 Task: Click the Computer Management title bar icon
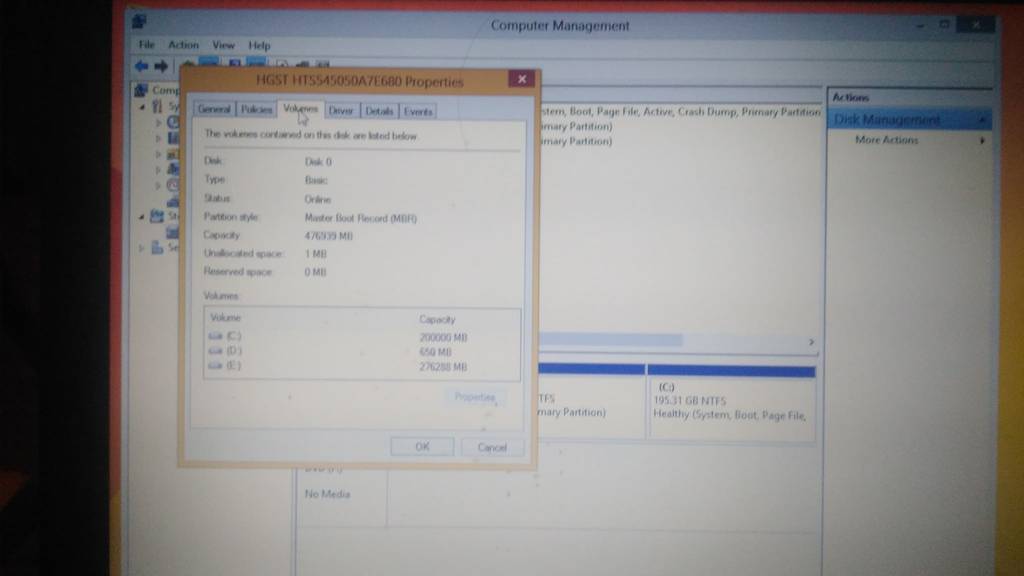[x=139, y=22]
